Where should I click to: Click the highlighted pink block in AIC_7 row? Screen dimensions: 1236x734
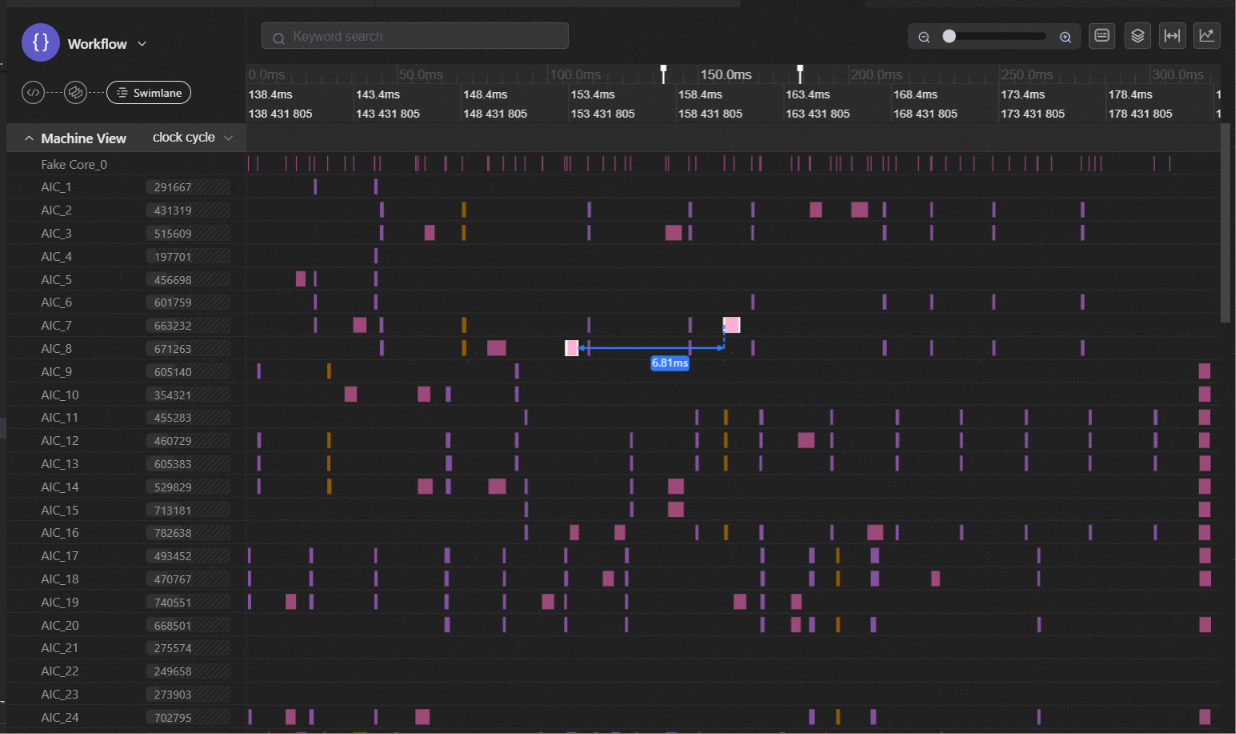[732, 325]
